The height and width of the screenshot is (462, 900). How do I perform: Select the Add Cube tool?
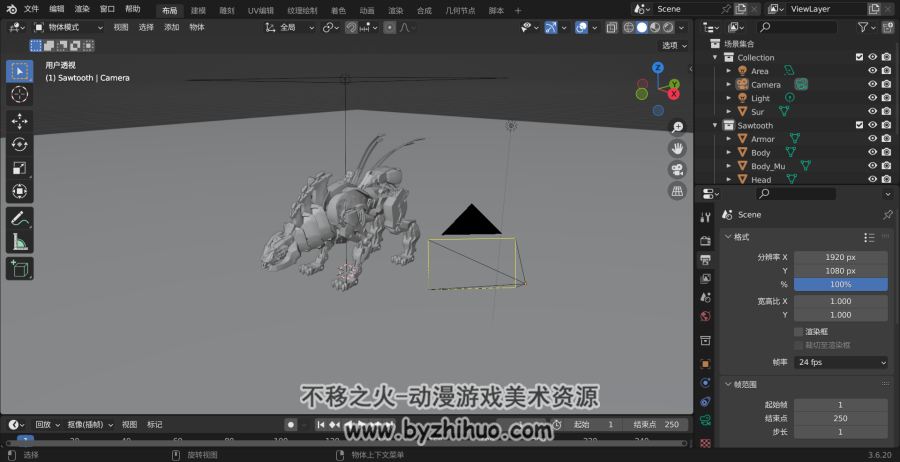pos(20,269)
